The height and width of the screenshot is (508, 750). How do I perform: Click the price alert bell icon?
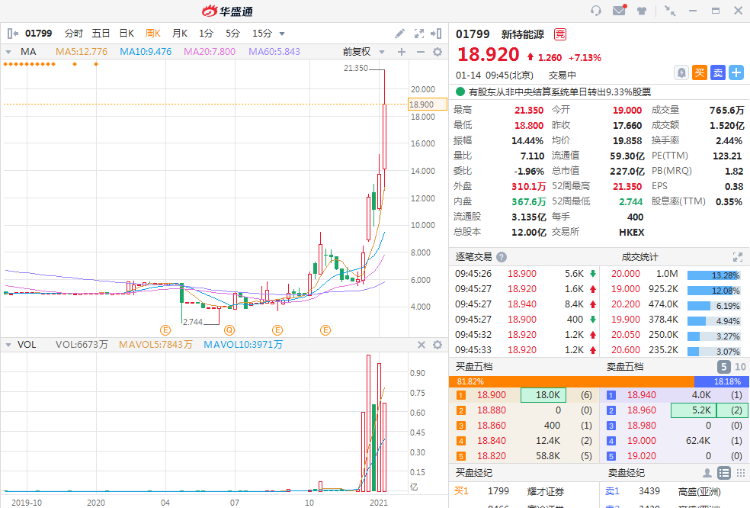[681, 73]
